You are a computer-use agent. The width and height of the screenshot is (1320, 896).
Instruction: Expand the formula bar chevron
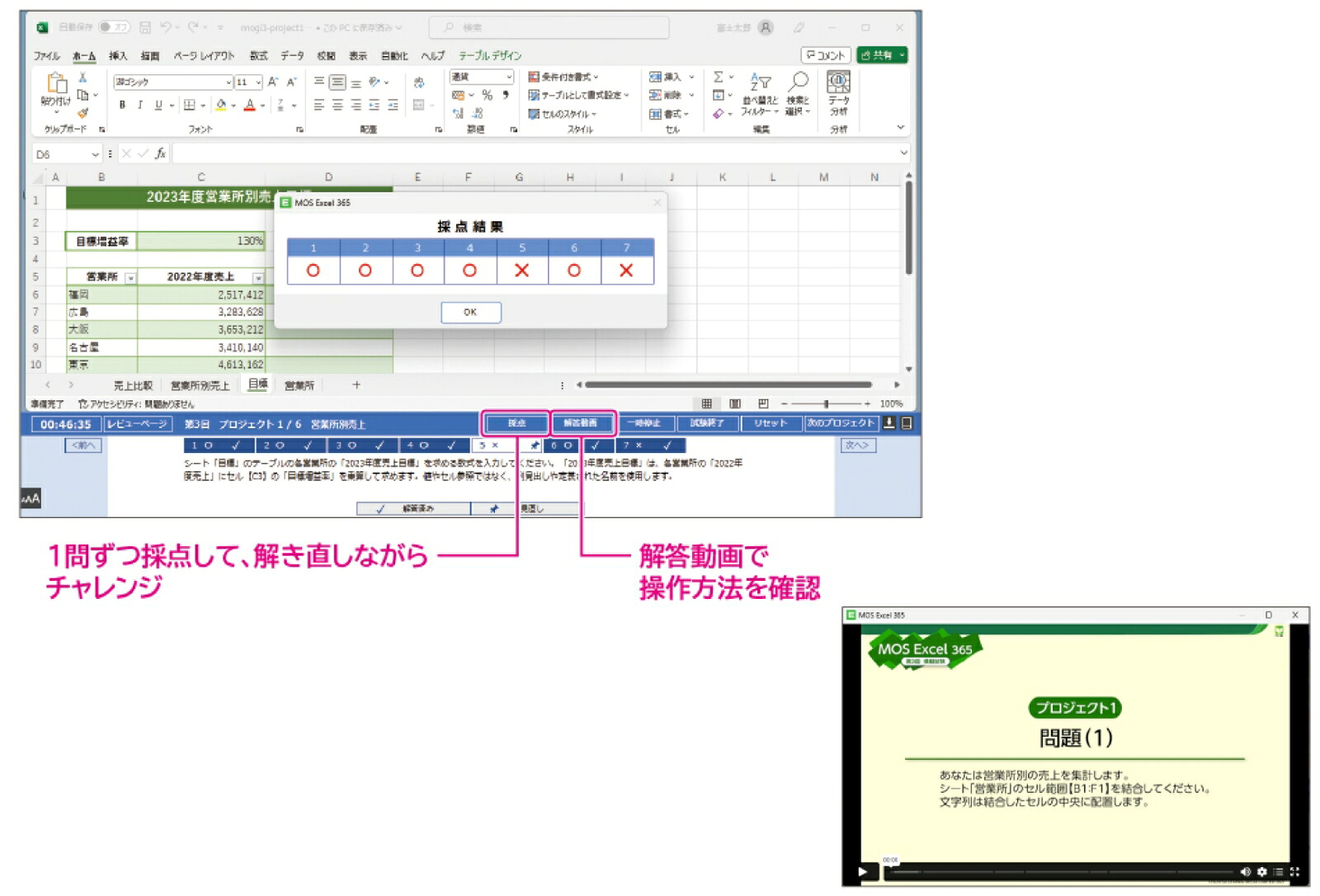(903, 153)
